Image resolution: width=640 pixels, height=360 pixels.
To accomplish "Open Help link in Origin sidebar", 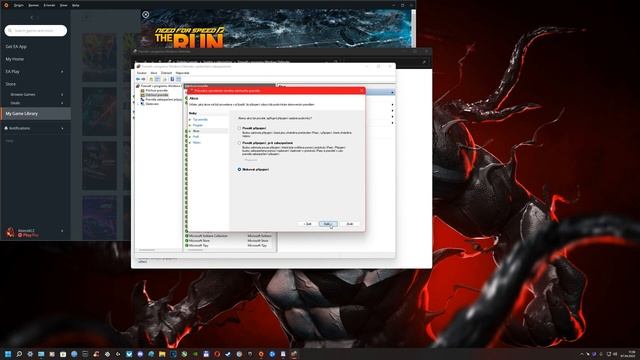I will pyautogui.click(x=9, y=140).
